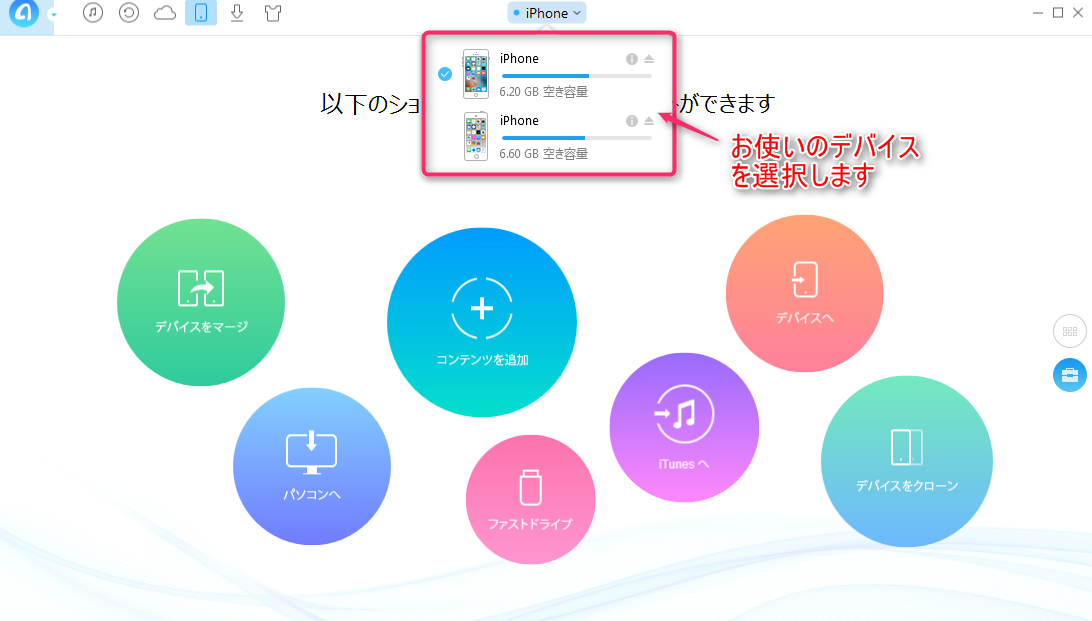Click the blue checkmark of the selected iPhone
This screenshot has width=1092, height=621.
click(445, 74)
